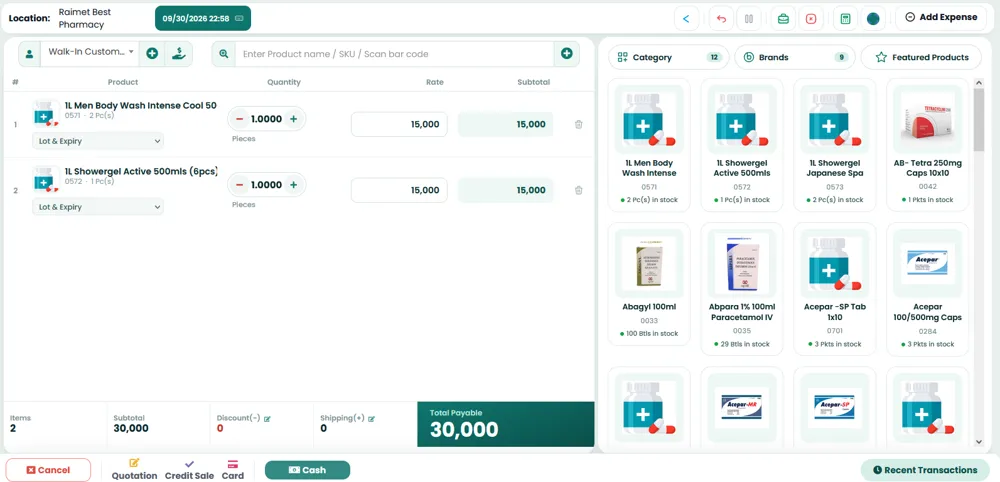Click the product list scrollbar up arrow
The height and width of the screenshot is (482, 1000).
979,83
